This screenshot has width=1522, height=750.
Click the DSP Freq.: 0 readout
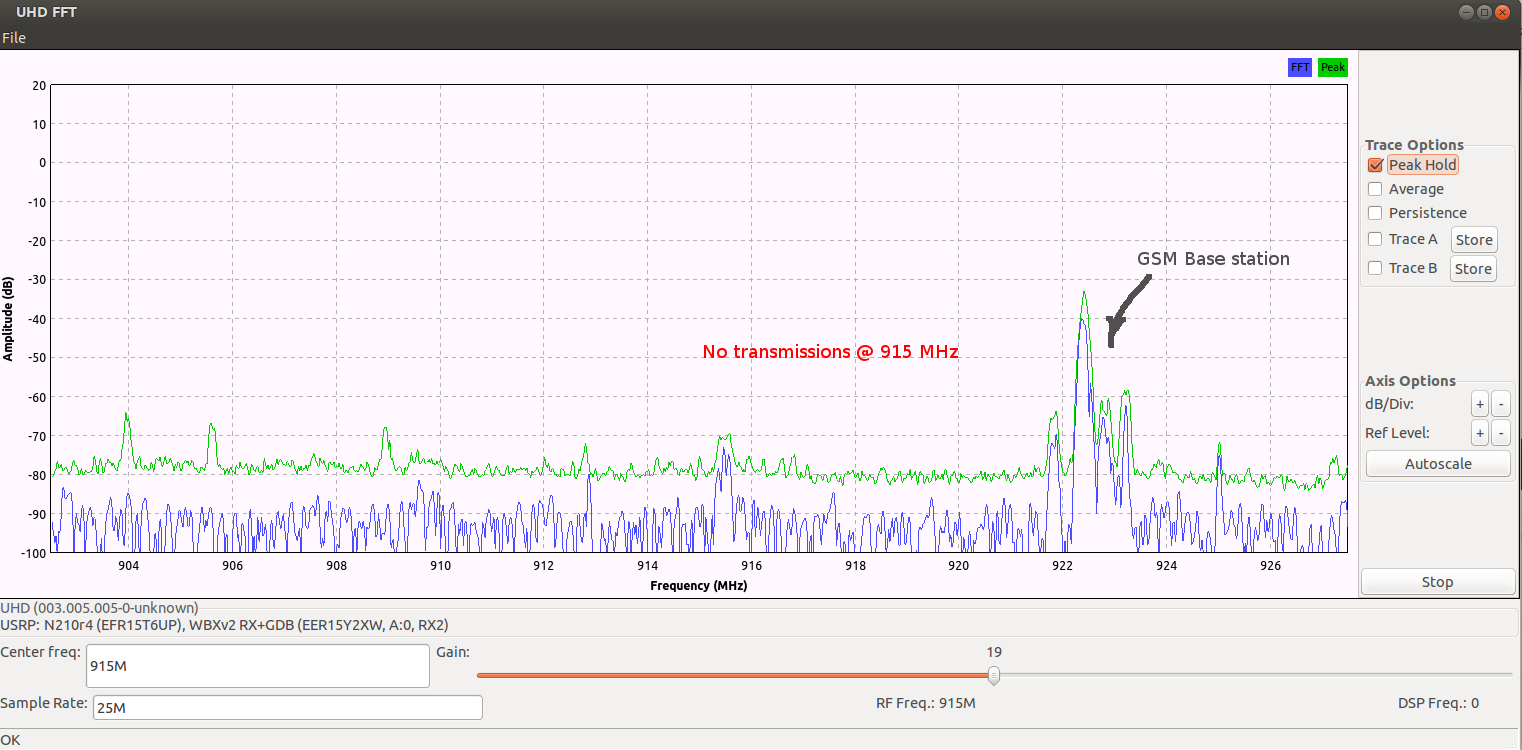pyautogui.click(x=1438, y=703)
